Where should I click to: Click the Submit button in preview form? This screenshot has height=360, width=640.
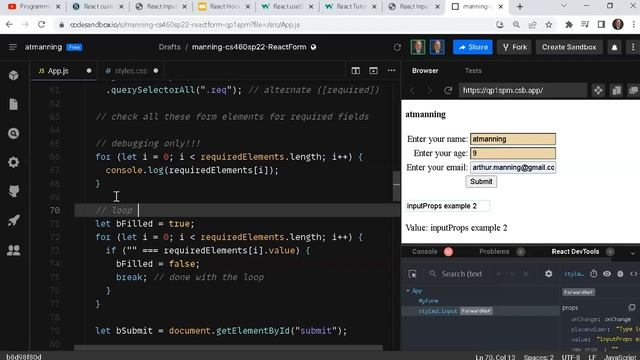481,182
